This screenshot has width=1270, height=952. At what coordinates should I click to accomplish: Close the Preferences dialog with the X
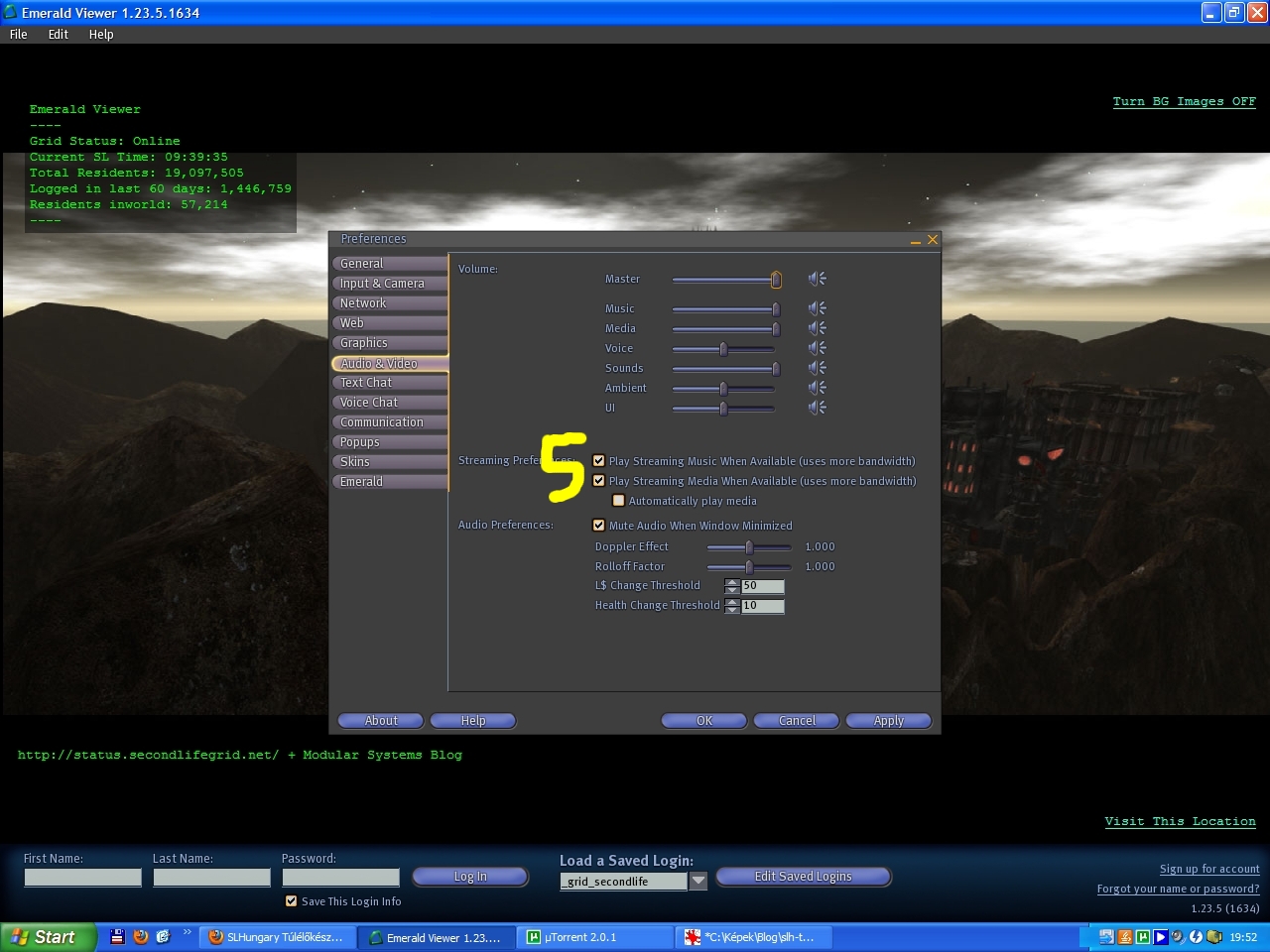[x=932, y=240]
